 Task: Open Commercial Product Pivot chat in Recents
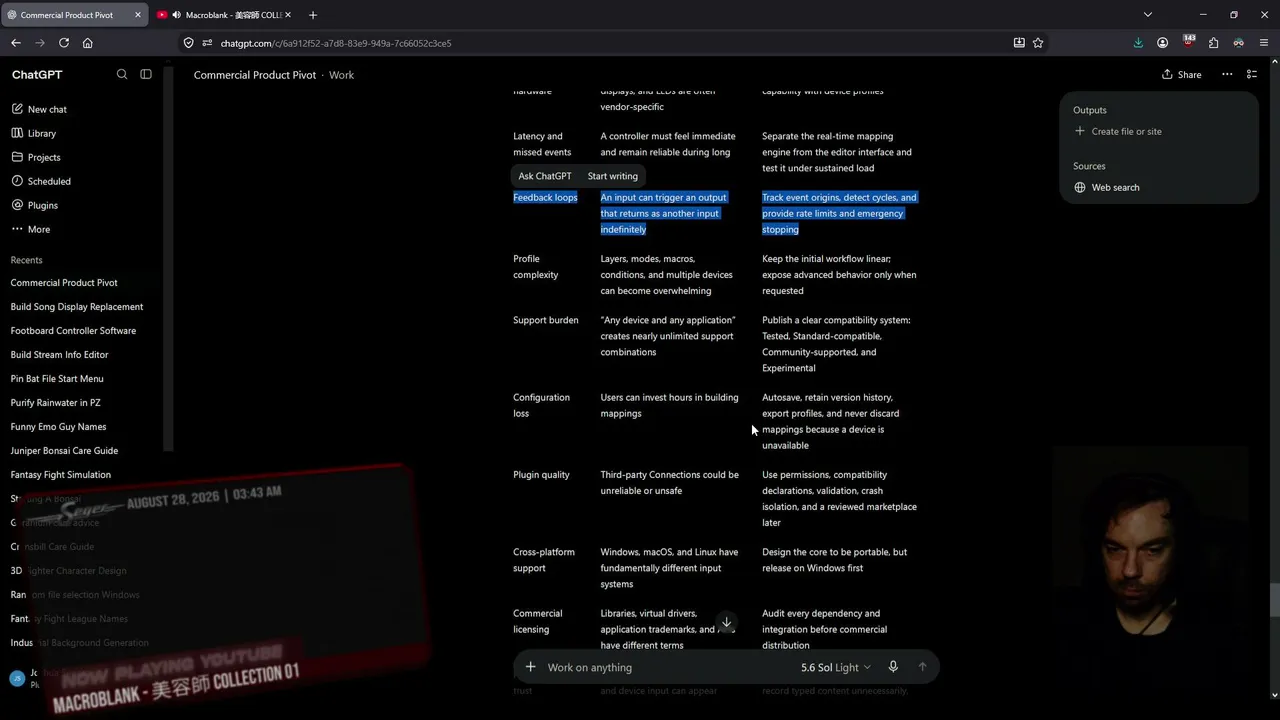(x=64, y=283)
